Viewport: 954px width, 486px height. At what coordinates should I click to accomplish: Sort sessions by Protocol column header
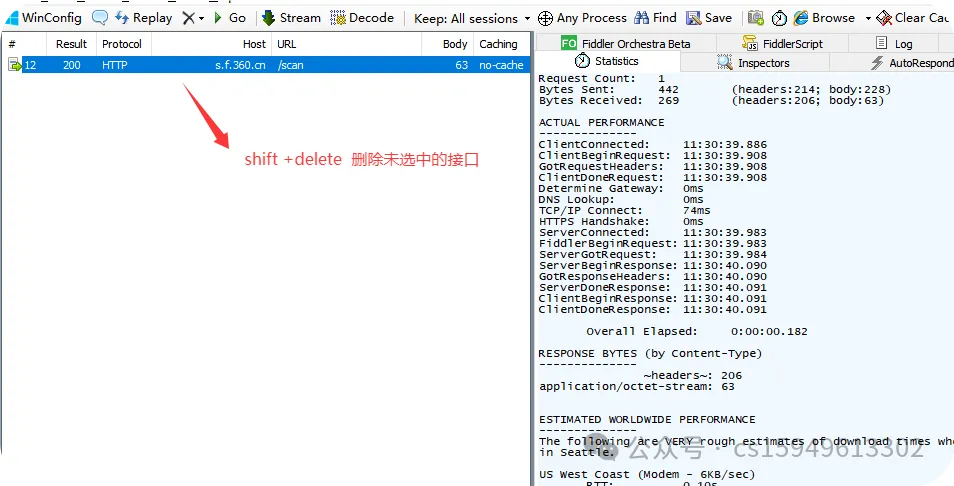122,44
